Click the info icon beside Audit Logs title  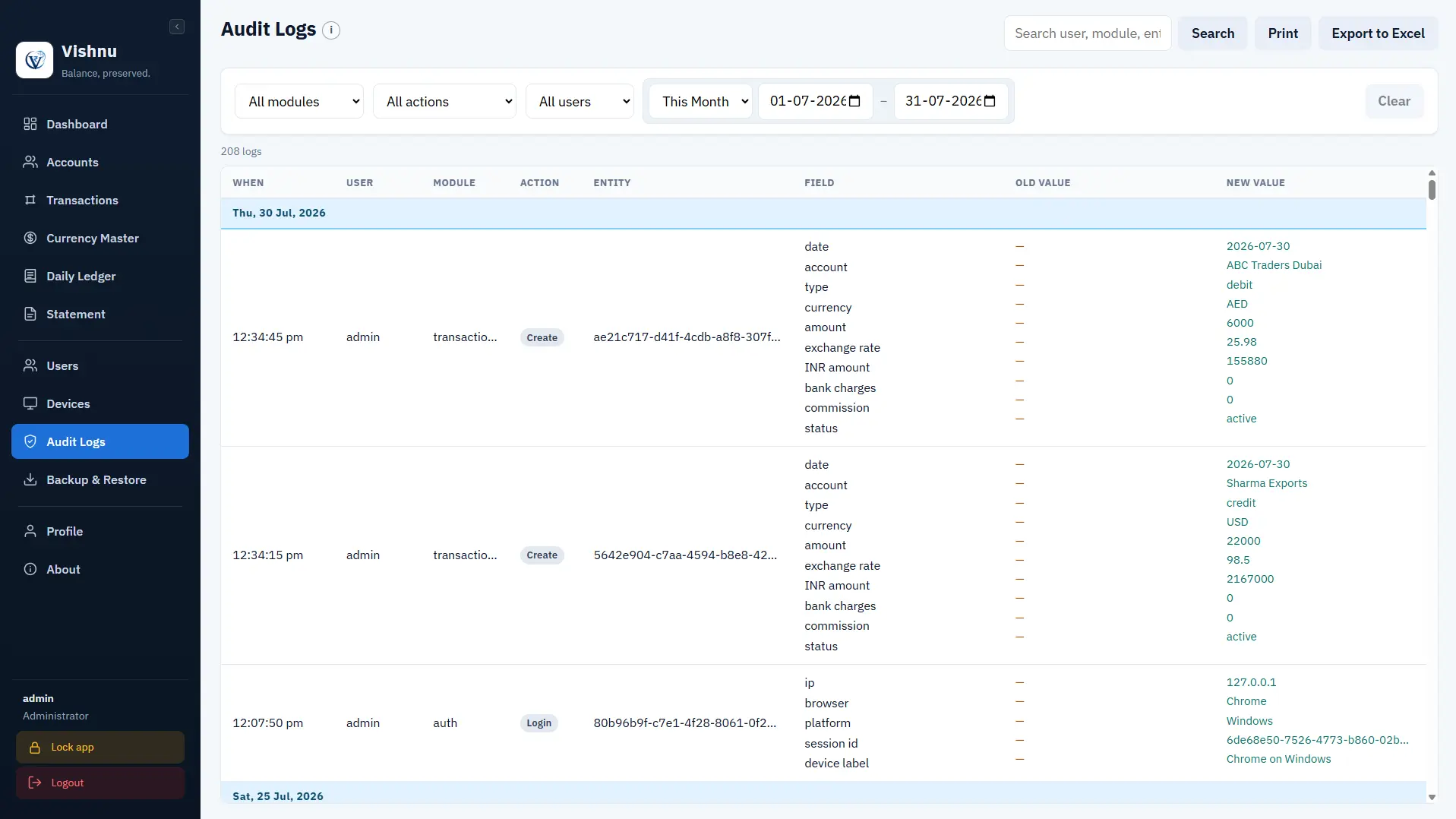(x=331, y=30)
